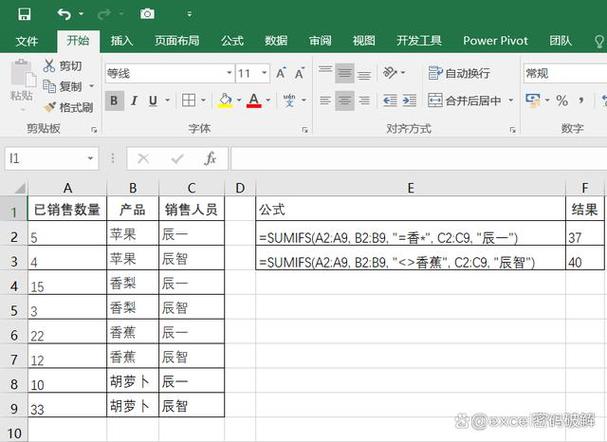
Task: Switch to the 开发工具 ribbon tab
Action: tap(419, 41)
